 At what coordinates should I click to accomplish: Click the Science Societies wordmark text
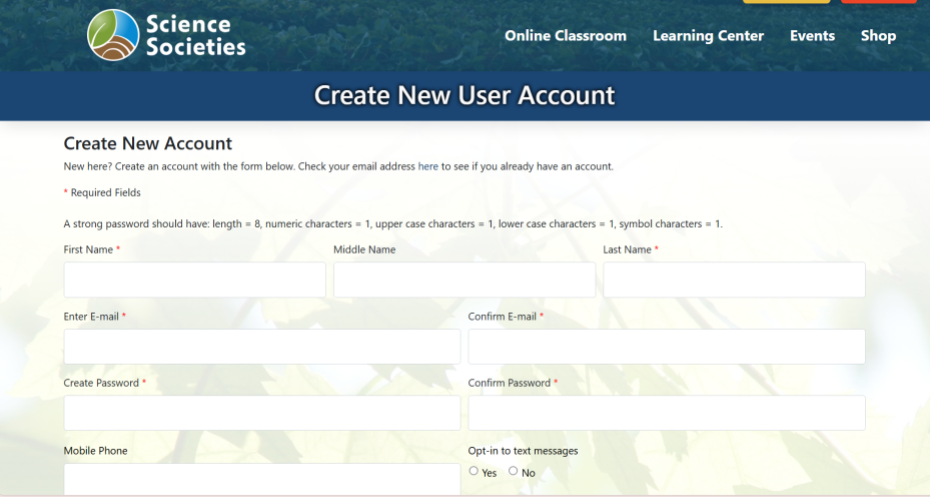(196, 36)
